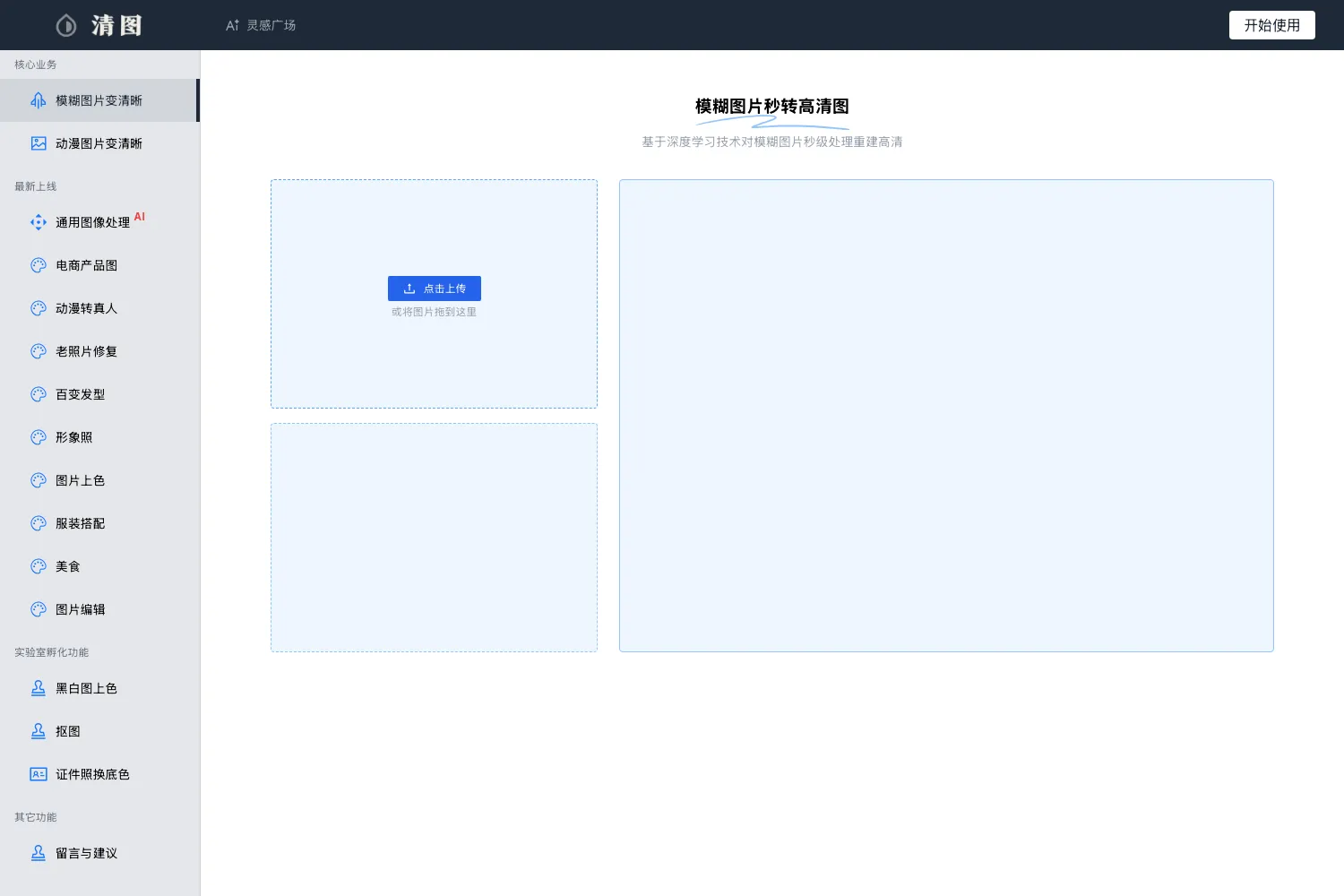Click the 清图 brand name
The width and height of the screenshot is (1344, 896).
coord(116,25)
